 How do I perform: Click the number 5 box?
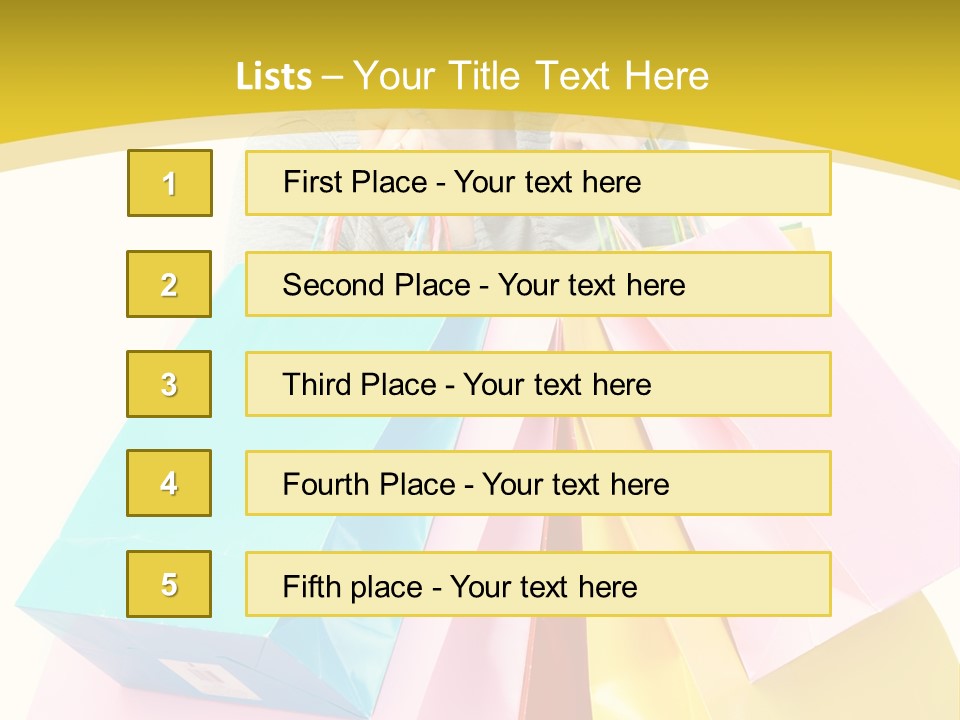[170, 584]
